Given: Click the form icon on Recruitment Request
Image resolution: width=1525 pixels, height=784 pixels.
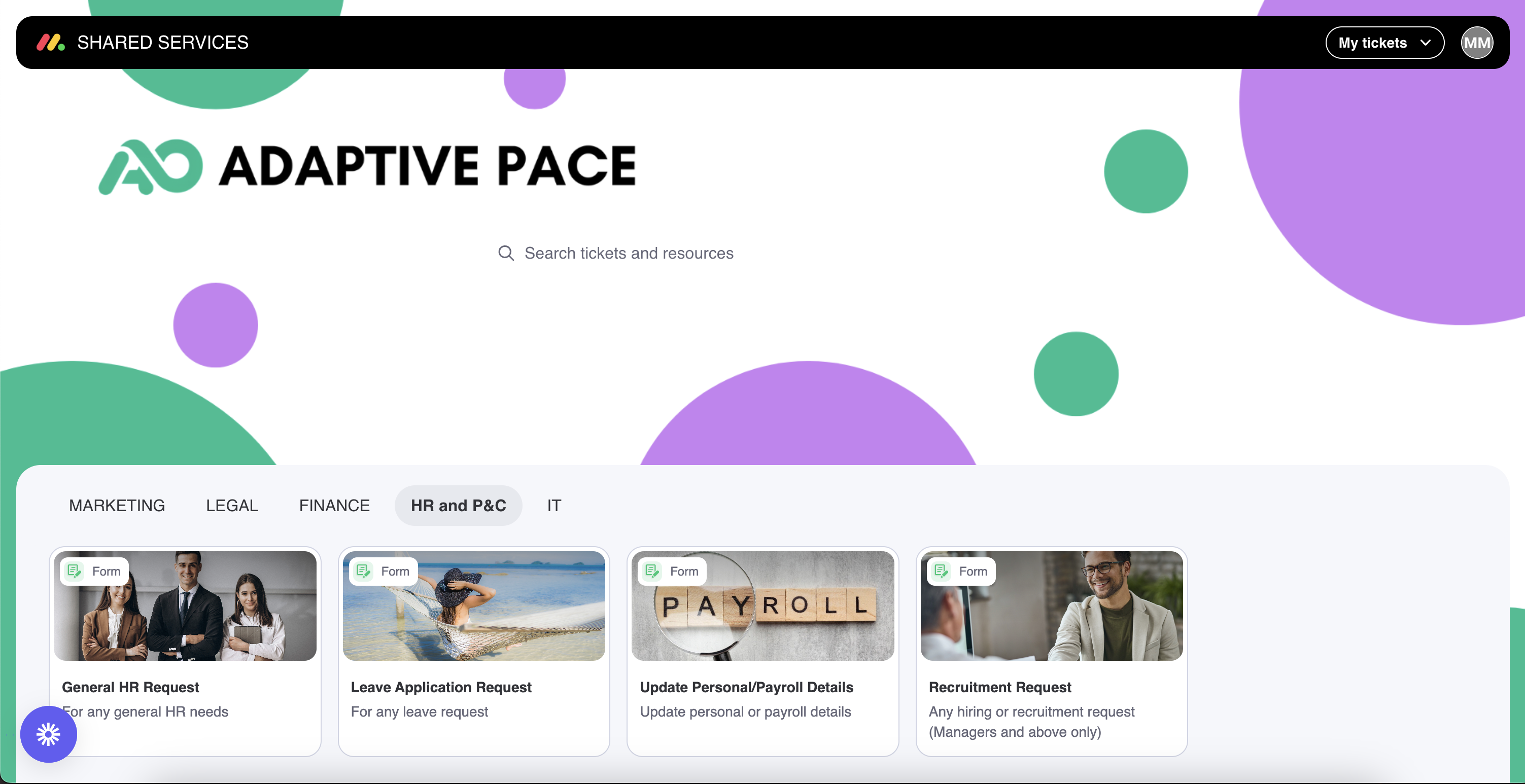Looking at the screenshot, I should click(x=941, y=571).
